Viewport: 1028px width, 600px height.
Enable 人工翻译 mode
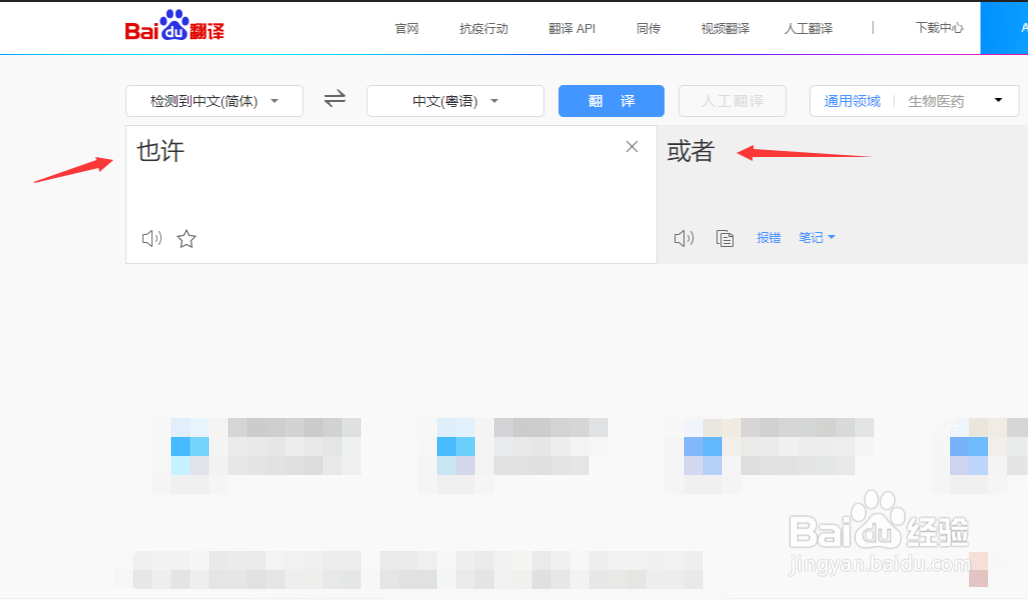point(732,100)
